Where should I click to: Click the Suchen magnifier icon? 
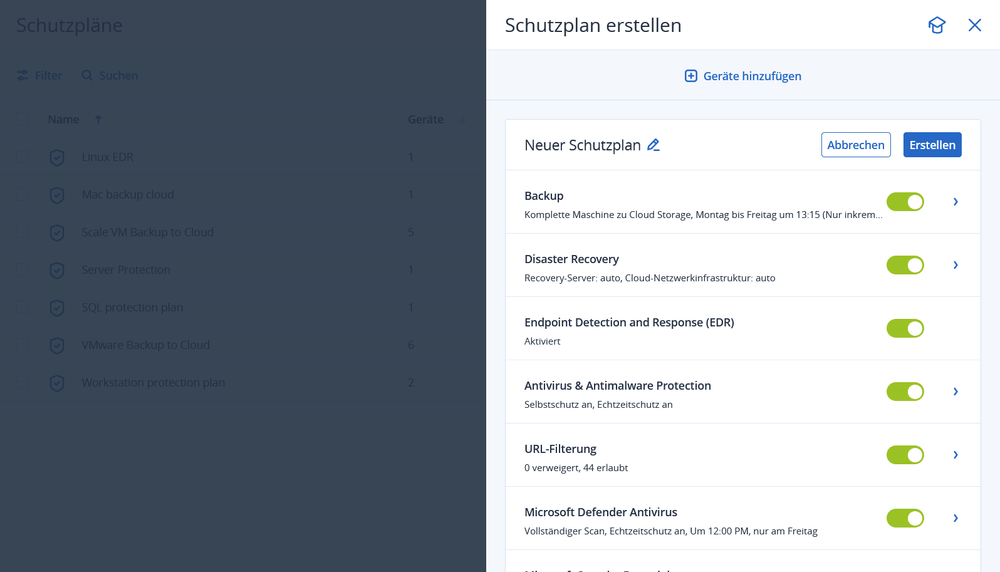click(87, 76)
